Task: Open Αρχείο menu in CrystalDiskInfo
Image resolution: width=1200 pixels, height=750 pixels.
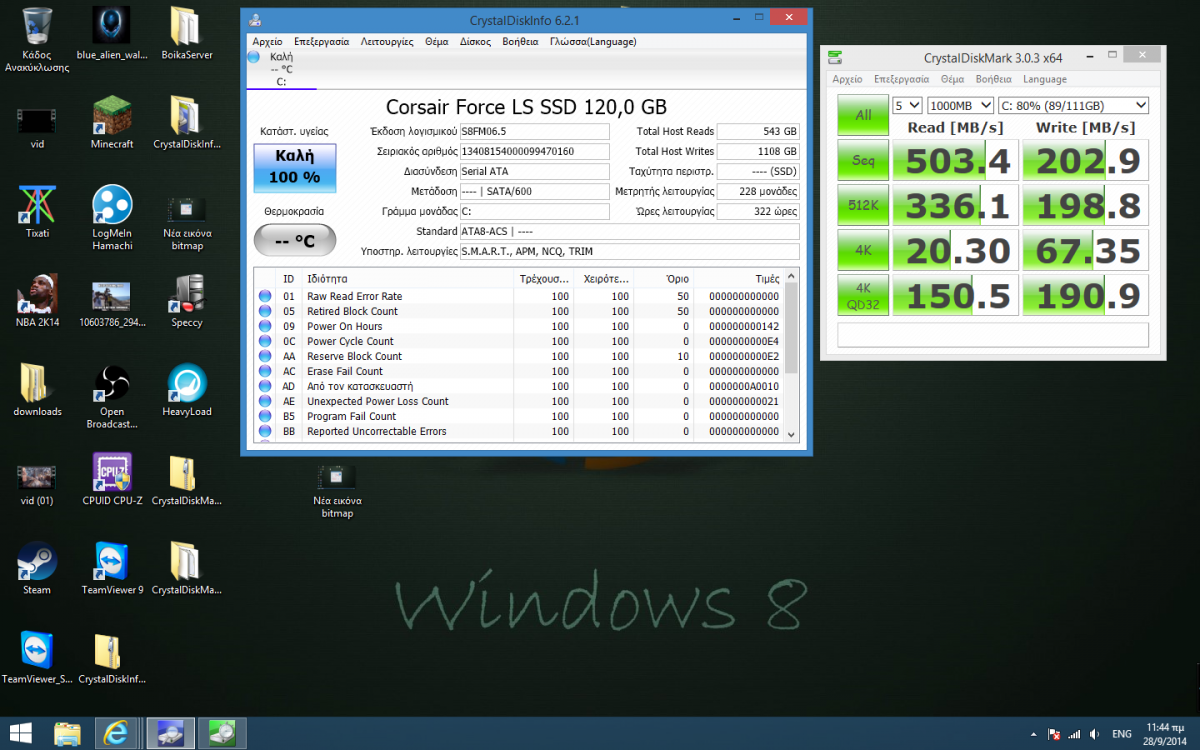Action: coord(267,42)
